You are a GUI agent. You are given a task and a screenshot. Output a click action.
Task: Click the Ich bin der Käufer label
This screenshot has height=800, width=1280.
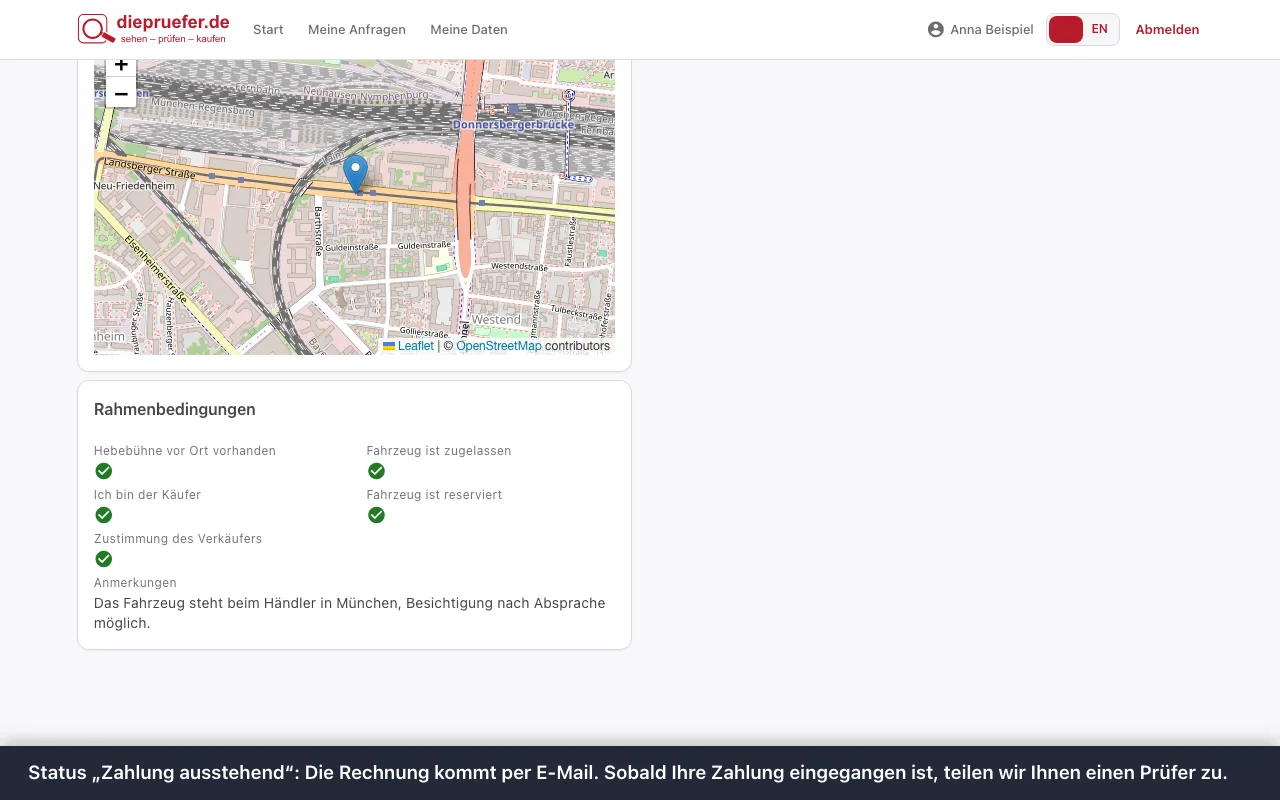148,495
